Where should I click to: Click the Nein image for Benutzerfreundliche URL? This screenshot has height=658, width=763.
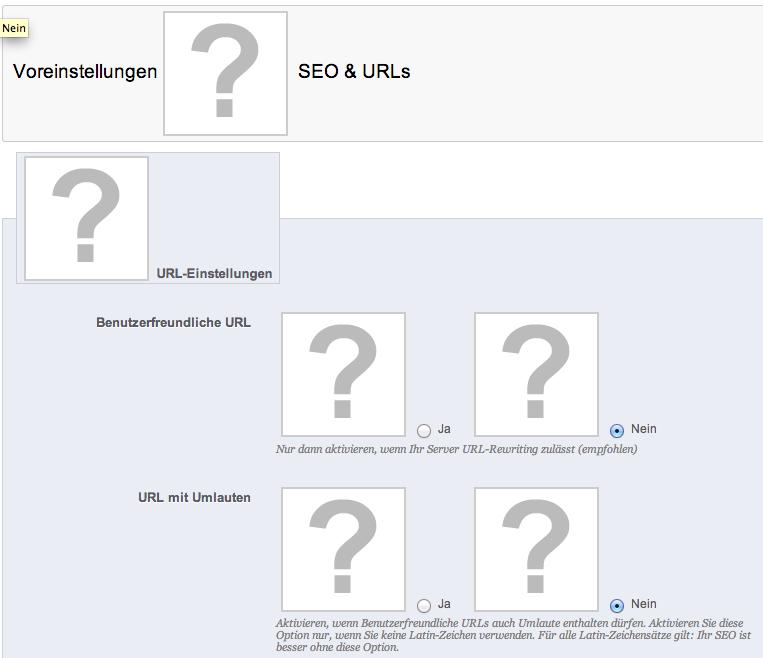(x=536, y=374)
